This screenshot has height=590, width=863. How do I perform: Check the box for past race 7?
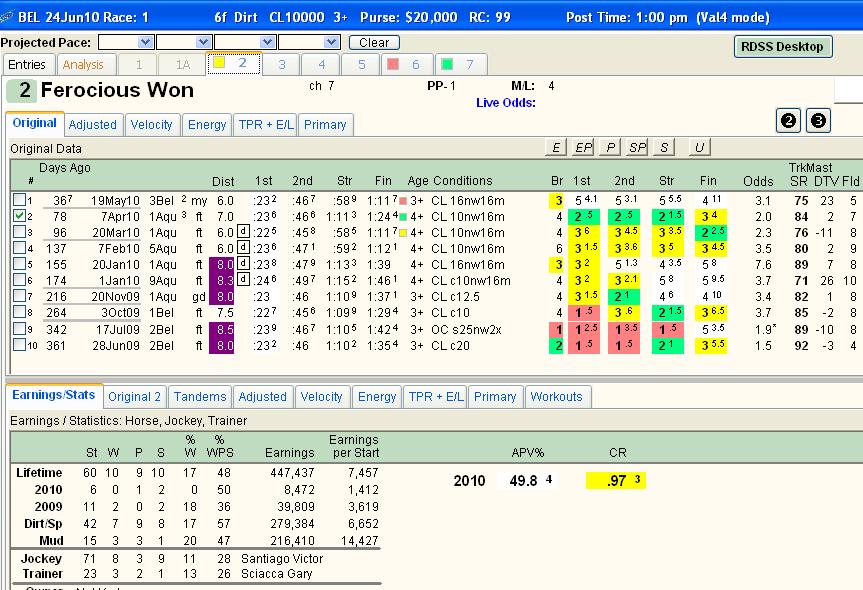(19, 295)
